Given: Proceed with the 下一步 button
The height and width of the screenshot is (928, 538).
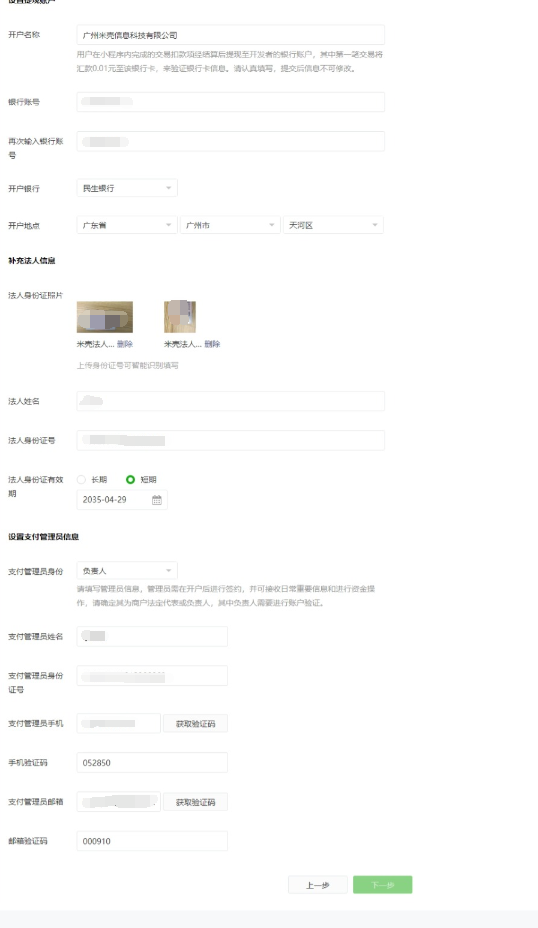Looking at the screenshot, I should click(382, 885).
